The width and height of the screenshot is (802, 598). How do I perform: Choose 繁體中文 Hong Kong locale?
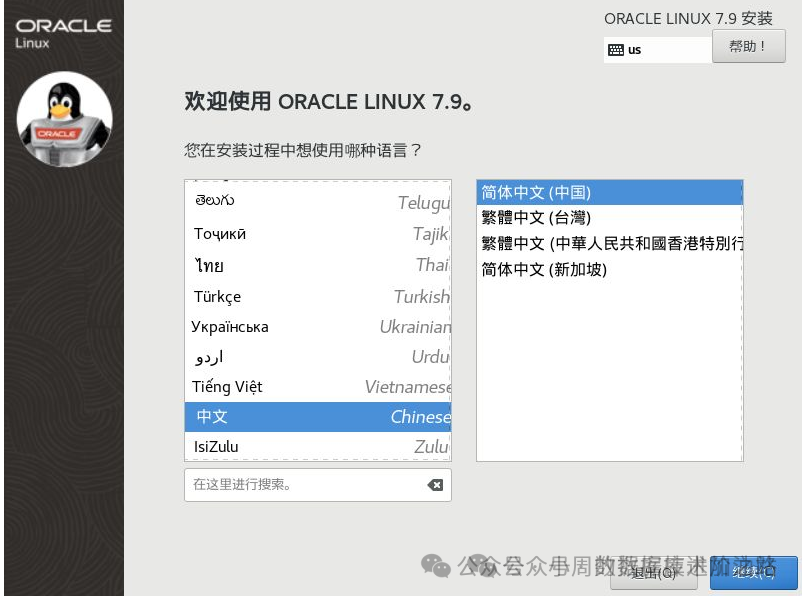tap(610, 243)
